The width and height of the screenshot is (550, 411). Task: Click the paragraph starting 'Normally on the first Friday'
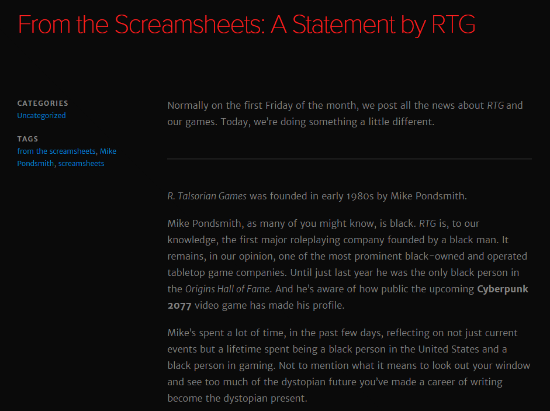[x=345, y=114]
